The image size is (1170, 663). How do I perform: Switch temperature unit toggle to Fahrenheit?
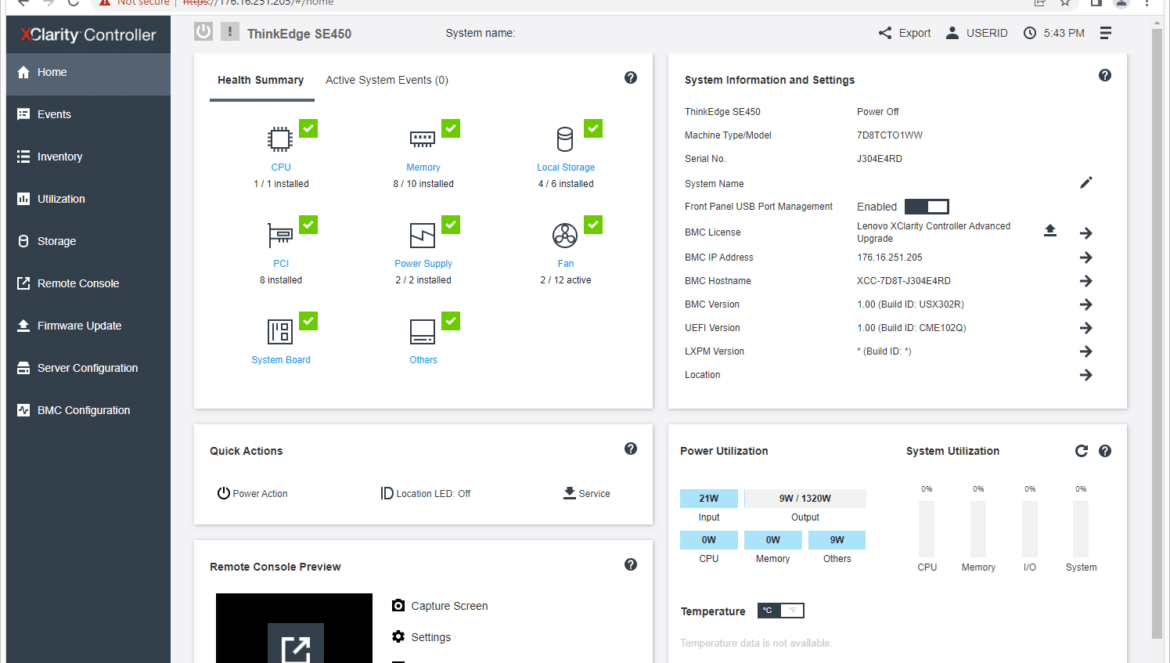pyautogui.click(x=792, y=610)
